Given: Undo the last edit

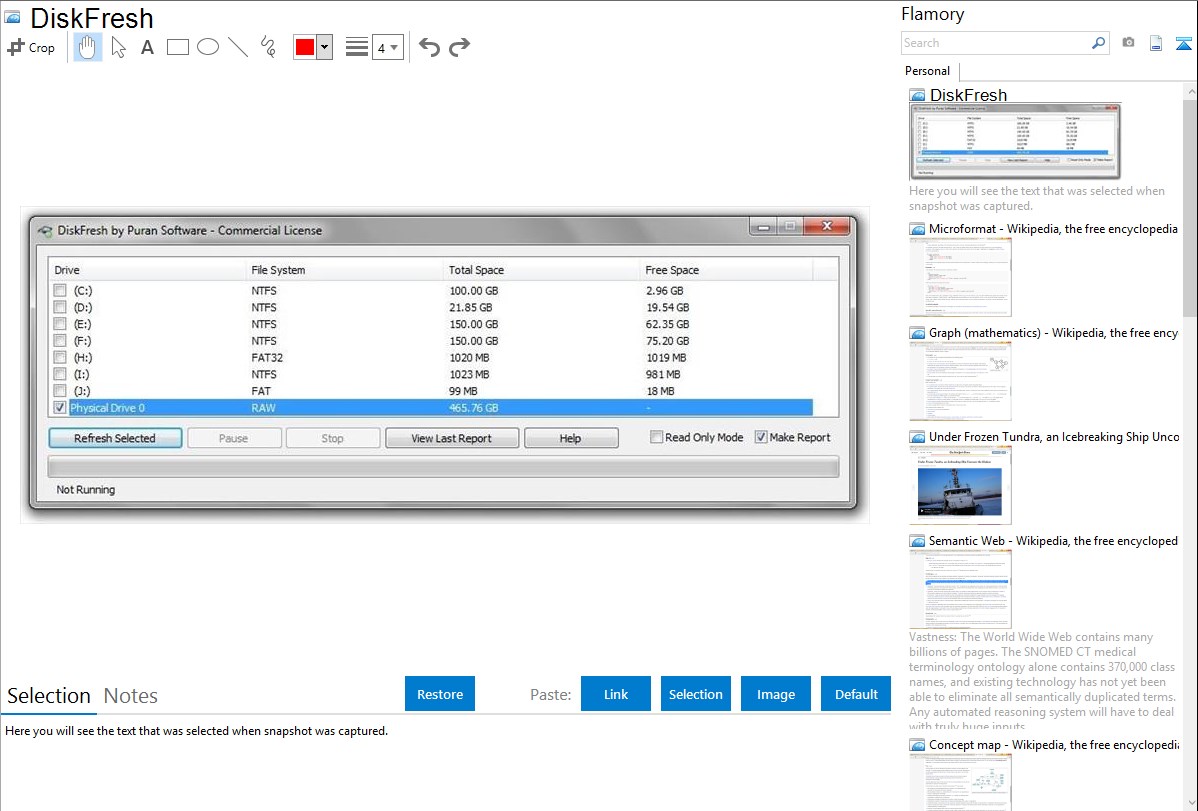Looking at the screenshot, I should click(429, 47).
